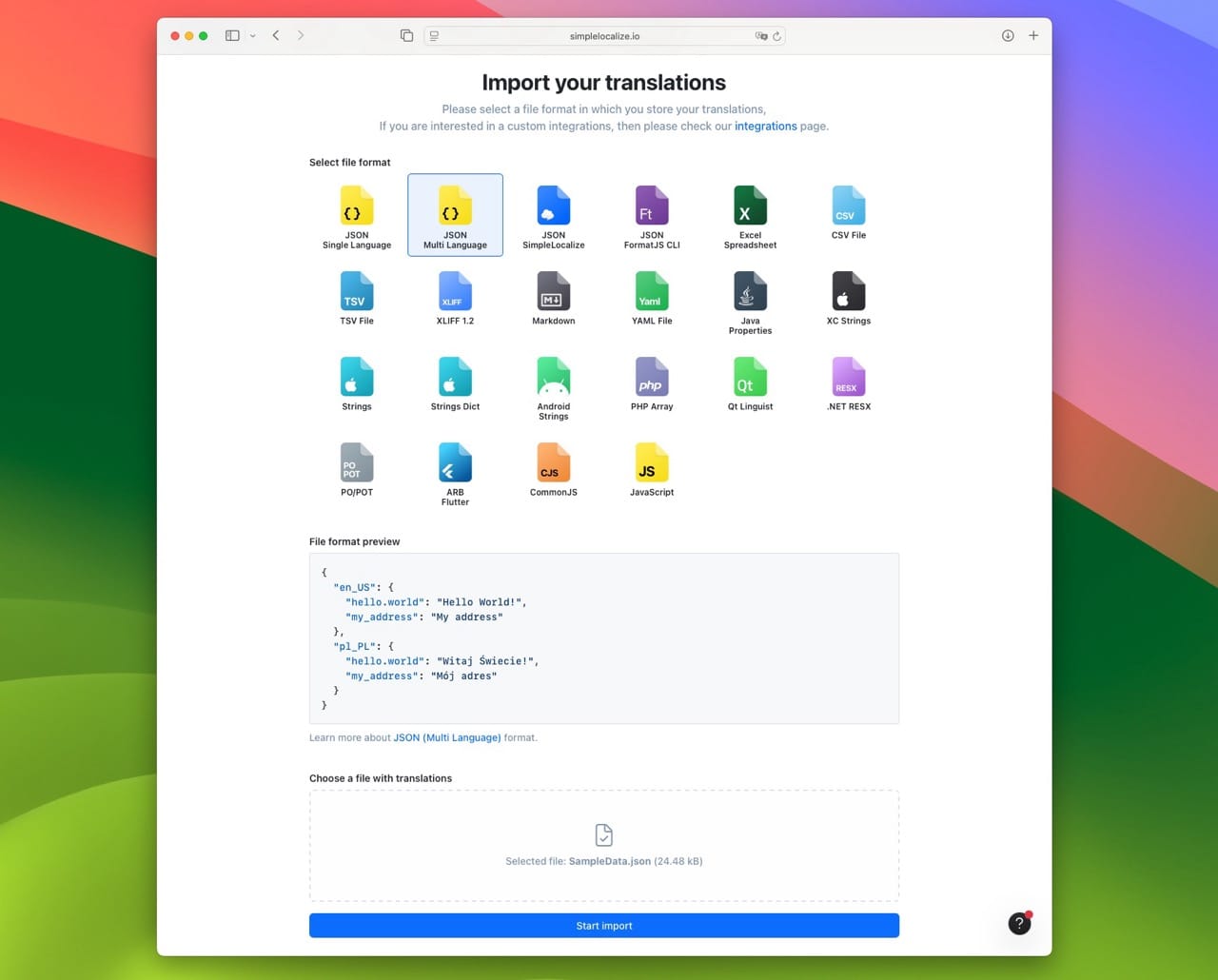Choose the Markdown file format
This screenshot has width=1218, height=980.
coord(554,299)
